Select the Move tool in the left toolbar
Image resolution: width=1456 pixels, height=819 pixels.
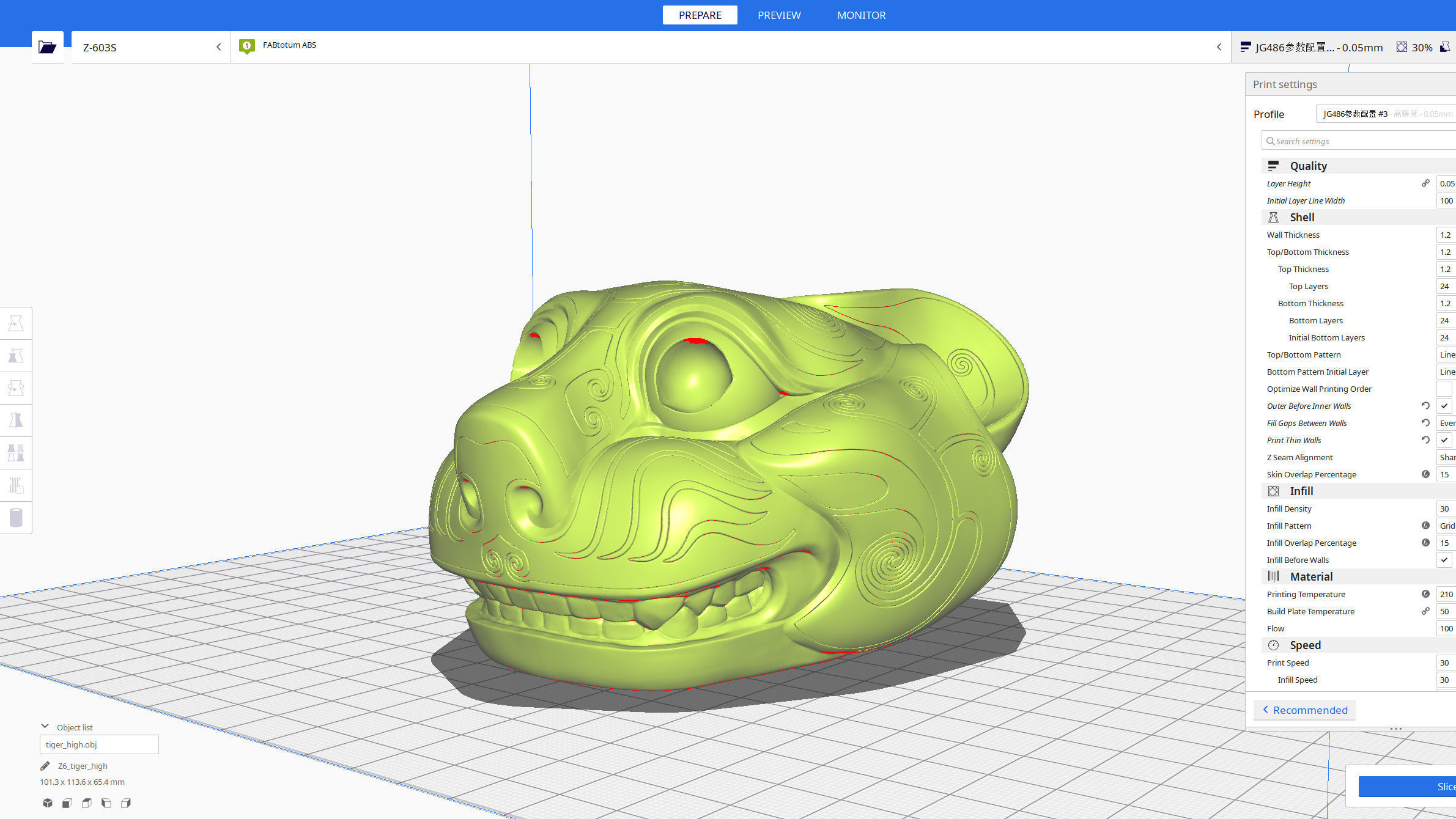point(16,323)
